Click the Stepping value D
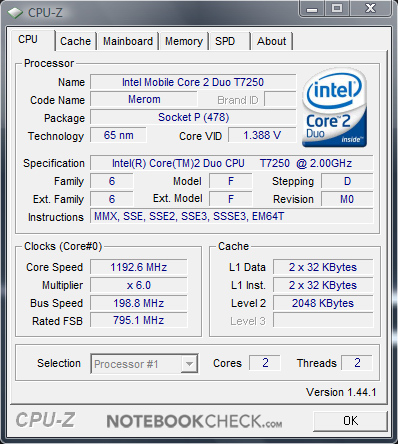Screen dimensions: 398x444 [x=347, y=181]
